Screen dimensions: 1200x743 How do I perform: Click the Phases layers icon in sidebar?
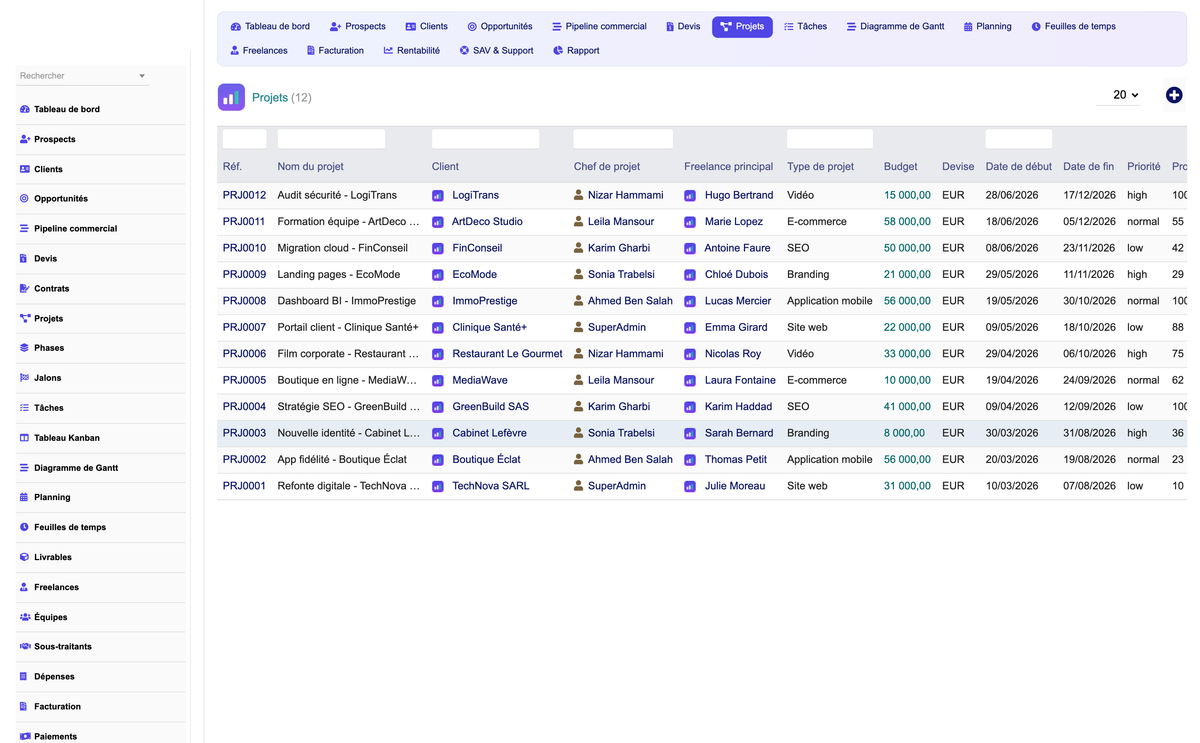pos(25,348)
